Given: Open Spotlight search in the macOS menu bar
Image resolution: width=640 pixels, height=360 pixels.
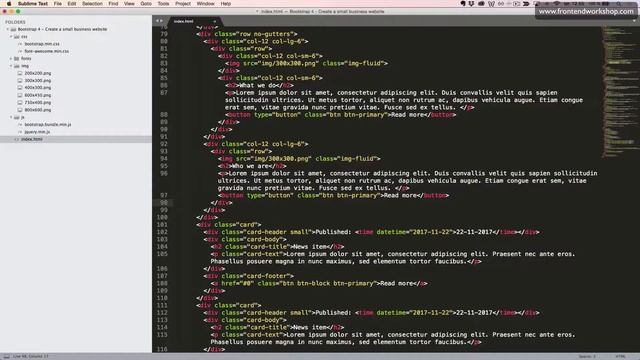Looking at the screenshot, I should pyautogui.click(x=619, y=3).
